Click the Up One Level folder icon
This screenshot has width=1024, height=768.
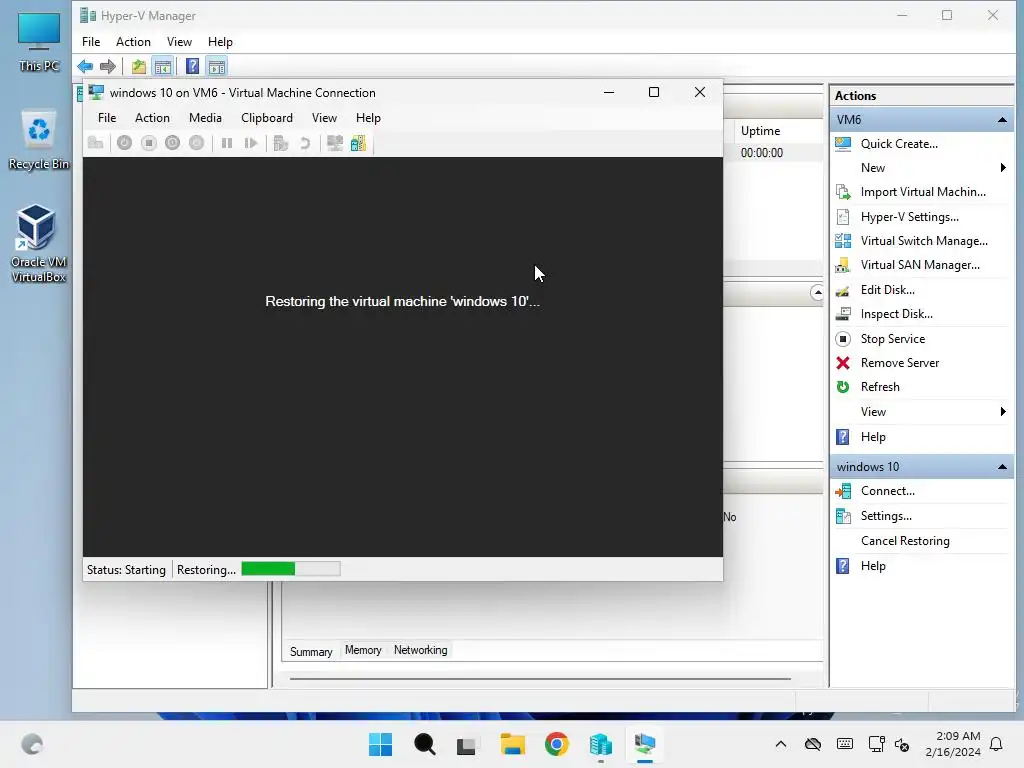point(138,66)
